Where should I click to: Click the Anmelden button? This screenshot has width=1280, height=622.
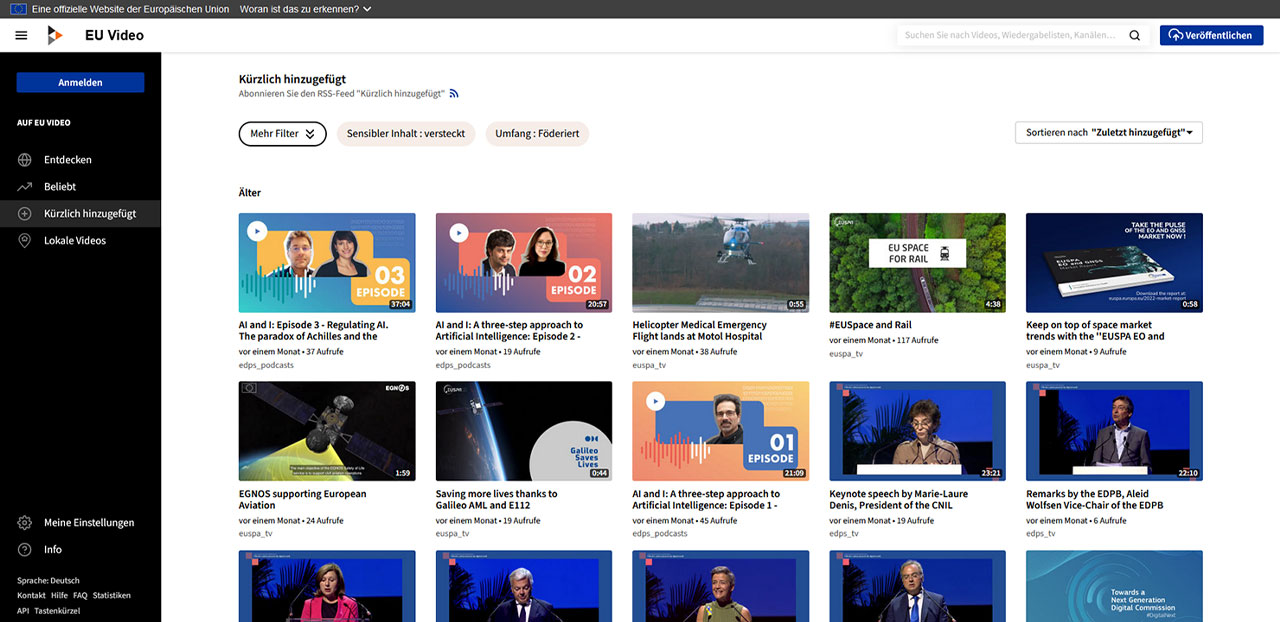80,83
